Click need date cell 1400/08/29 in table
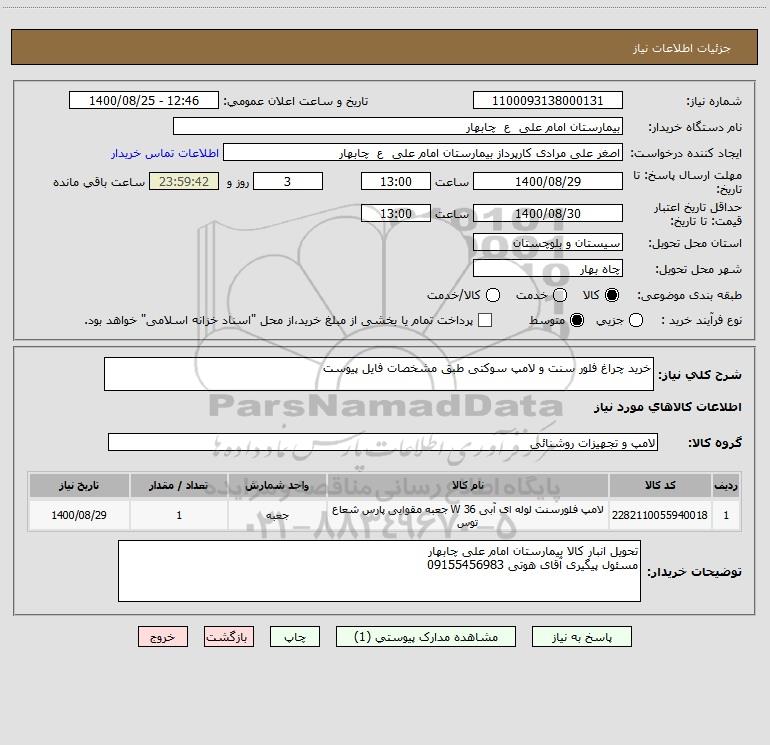The width and height of the screenshot is (770, 745). (x=79, y=515)
